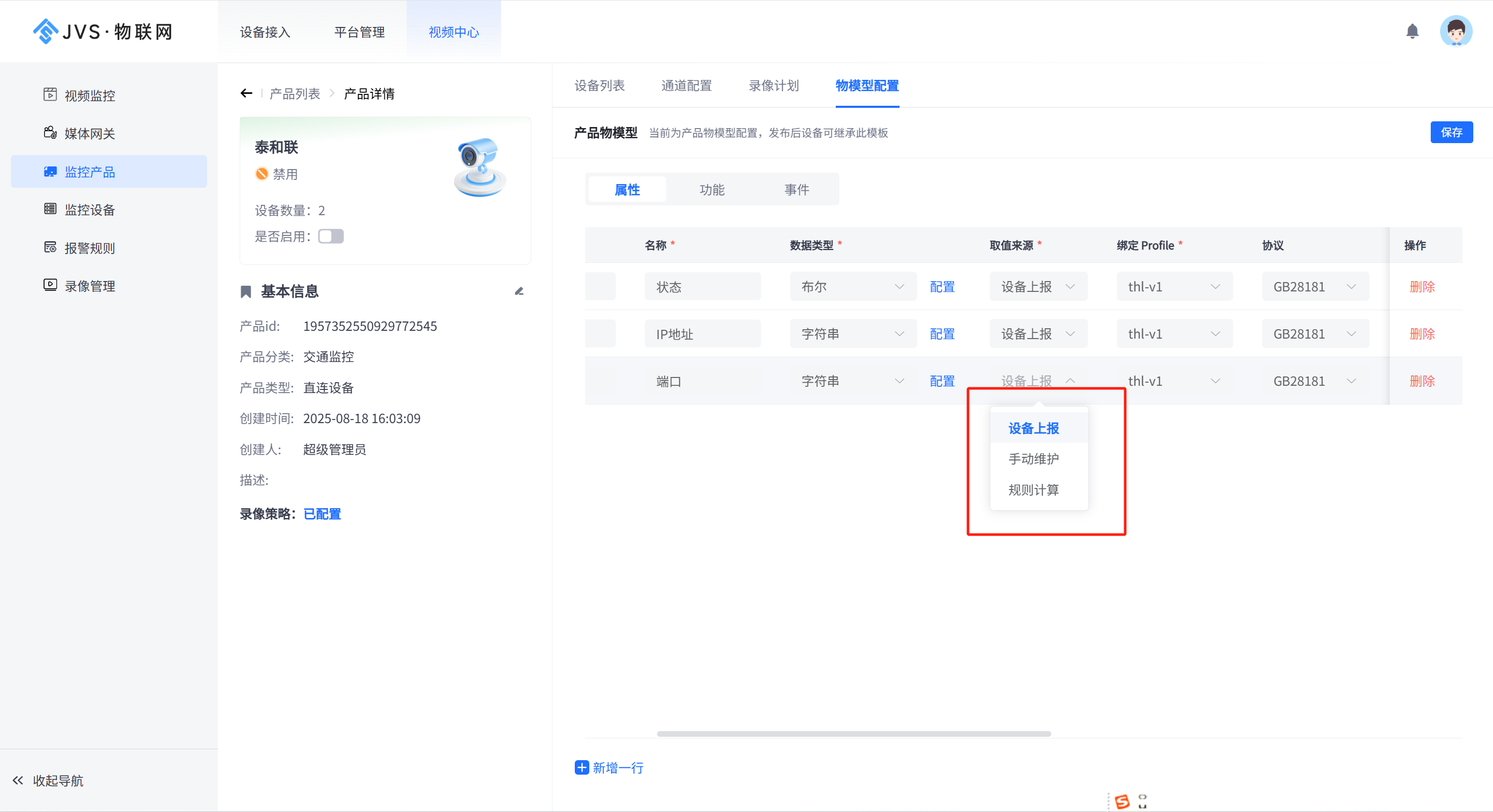This screenshot has height=812, width=1493.
Task: Open 报警规则 in the sidebar
Action: pyautogui.click(x=89, y=248)
